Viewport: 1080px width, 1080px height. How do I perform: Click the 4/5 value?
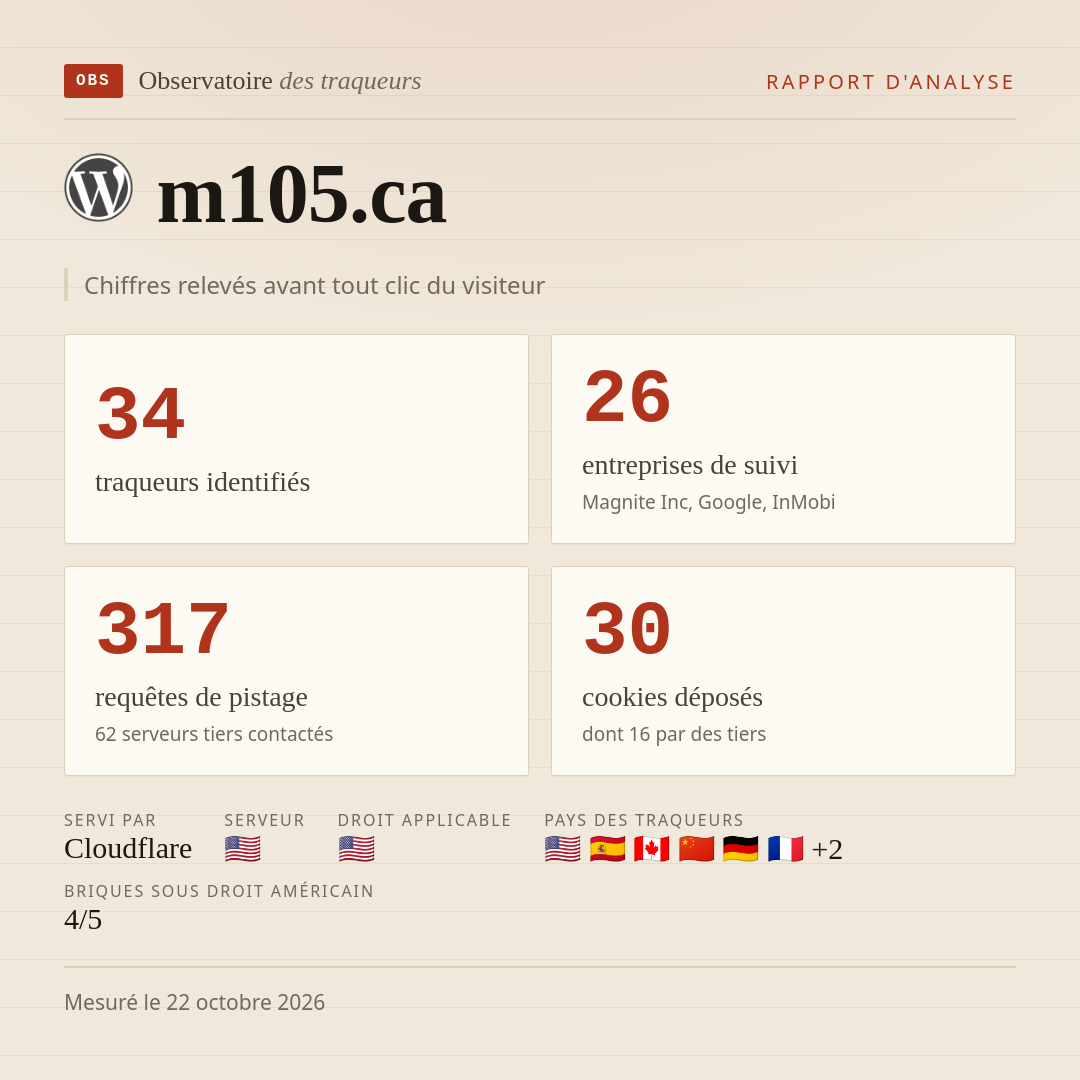click(x=83, y=920)
